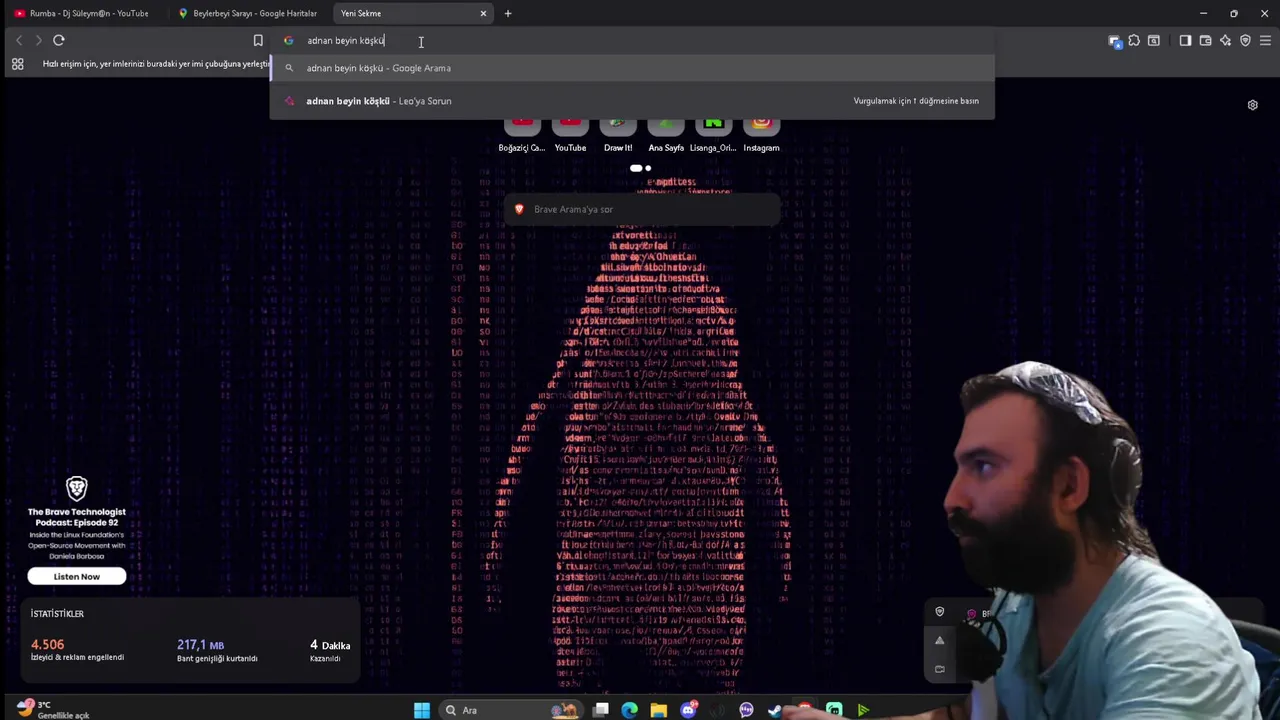Open a new tab with the plus button

click(508, 13)
